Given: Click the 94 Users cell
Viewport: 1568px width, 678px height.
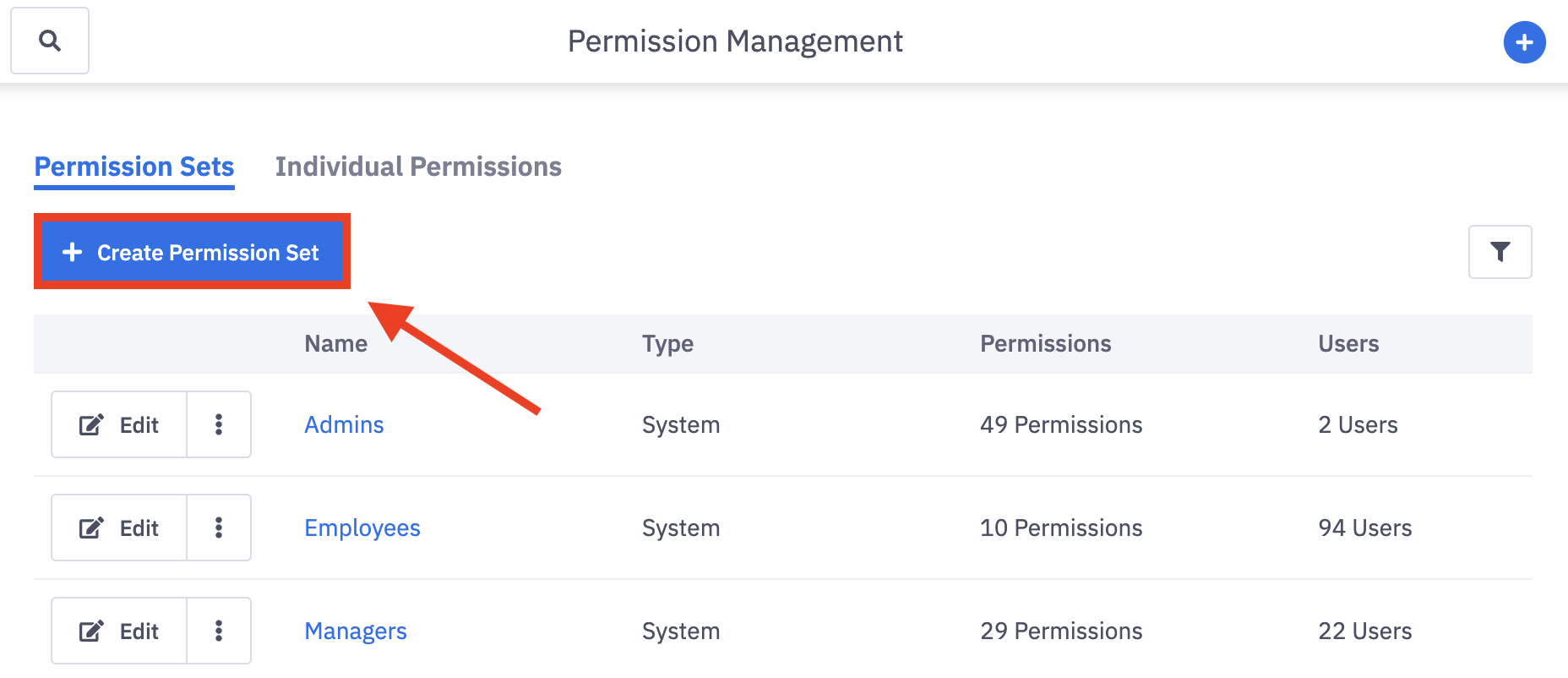Looking at the screenshot, I should [1364, 528].
